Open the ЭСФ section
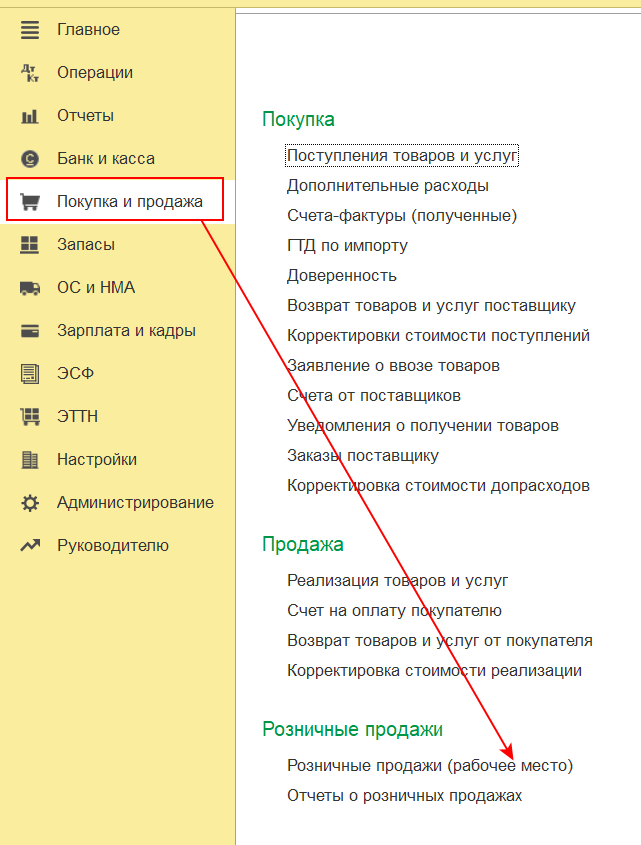The height and width of the screenshot is (845, 641). click(75, 374)
